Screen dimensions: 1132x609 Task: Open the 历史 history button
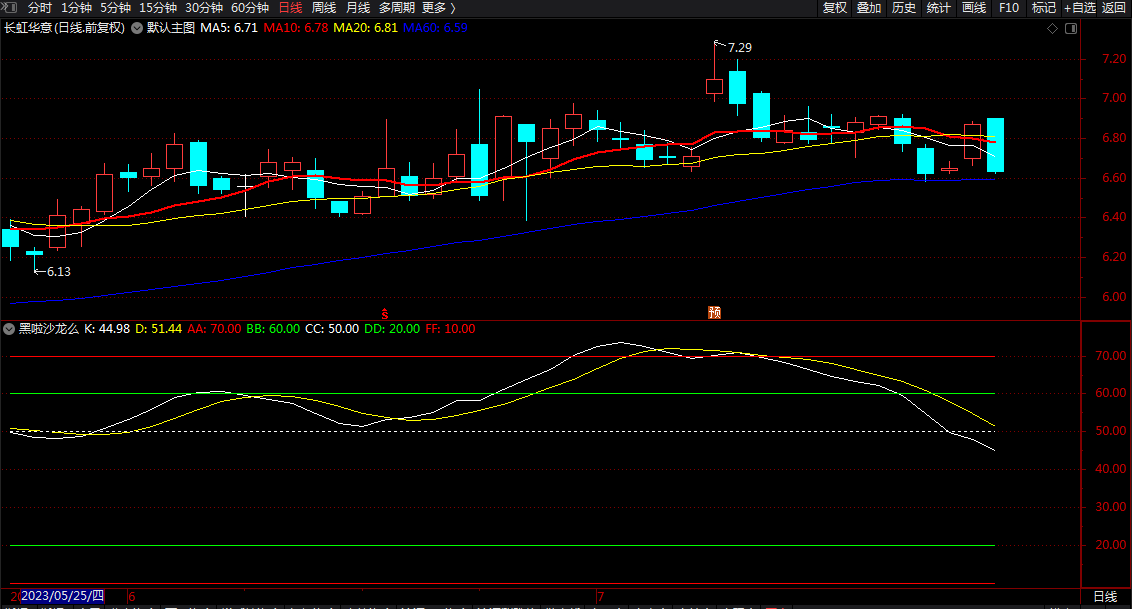coord(903,7)
